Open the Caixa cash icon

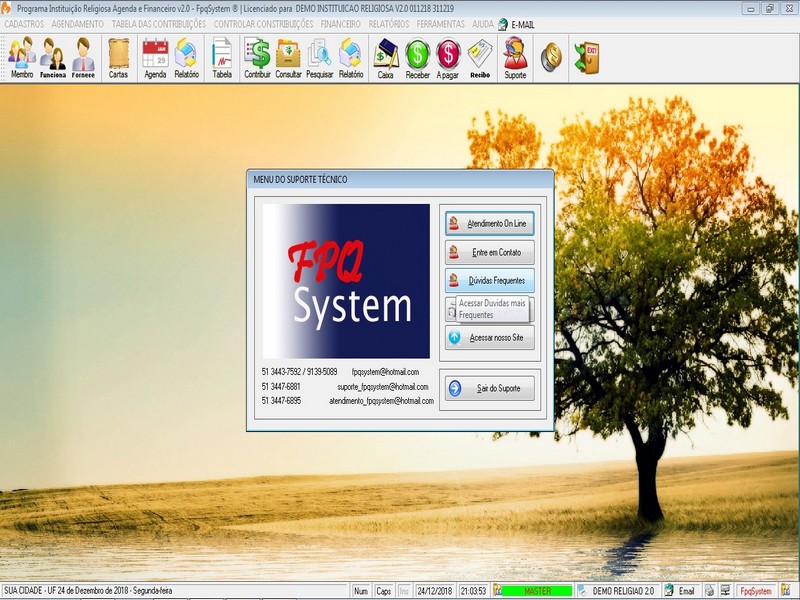tap(386, 58)
